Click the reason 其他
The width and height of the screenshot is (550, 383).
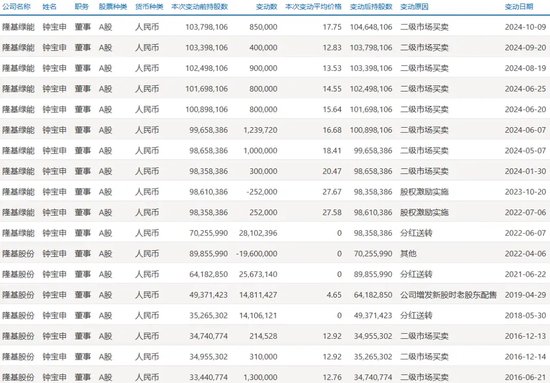tap(408, 254)
